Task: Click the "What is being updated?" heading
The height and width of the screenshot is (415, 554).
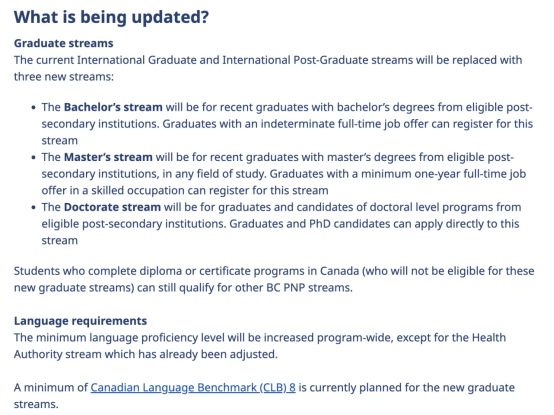Action: [111, 17]
